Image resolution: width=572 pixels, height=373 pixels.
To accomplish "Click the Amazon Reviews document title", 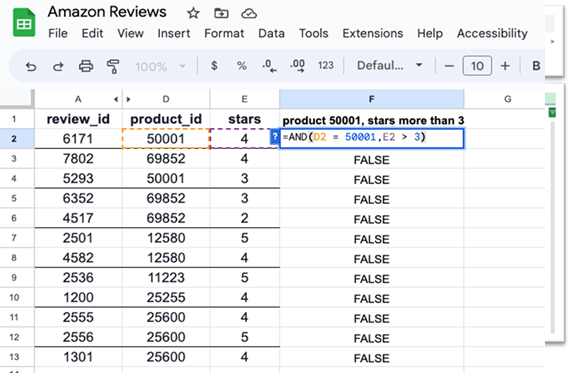I will [107, 12].
